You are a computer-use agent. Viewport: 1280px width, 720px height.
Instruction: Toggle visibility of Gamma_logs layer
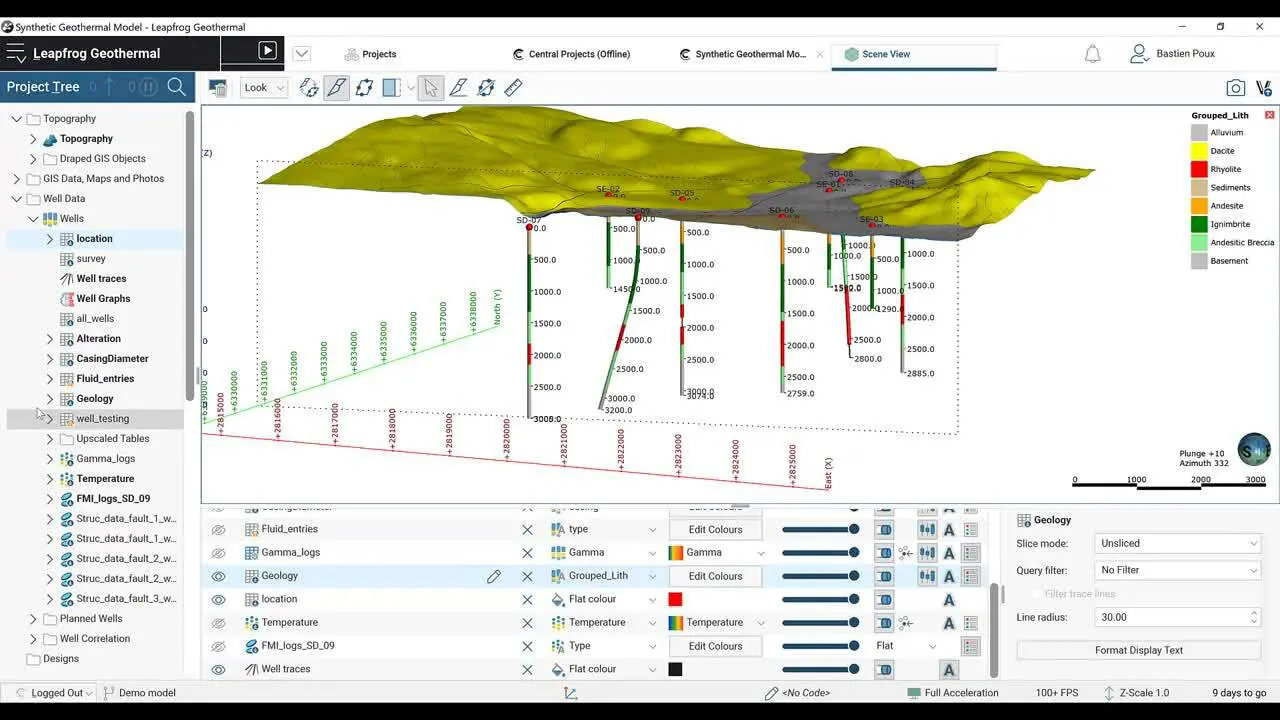coord(218,553)
